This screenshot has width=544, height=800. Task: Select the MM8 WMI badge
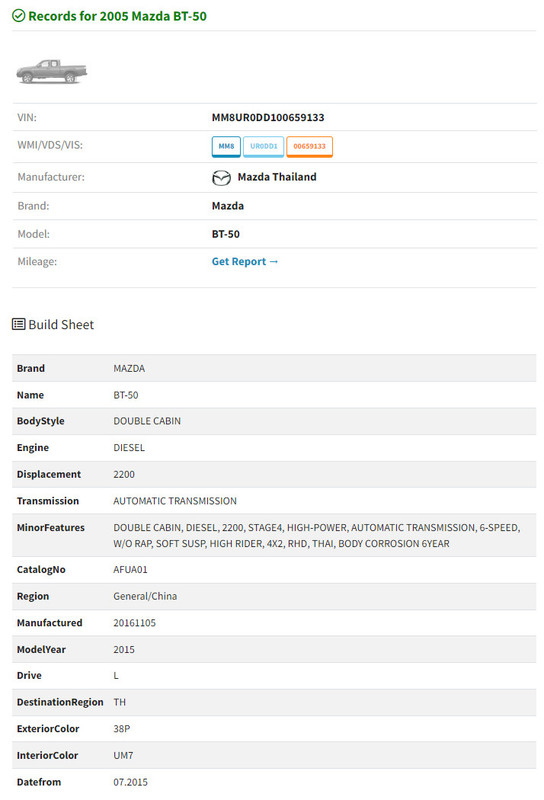pyautogui.click(x=226, y=146)
